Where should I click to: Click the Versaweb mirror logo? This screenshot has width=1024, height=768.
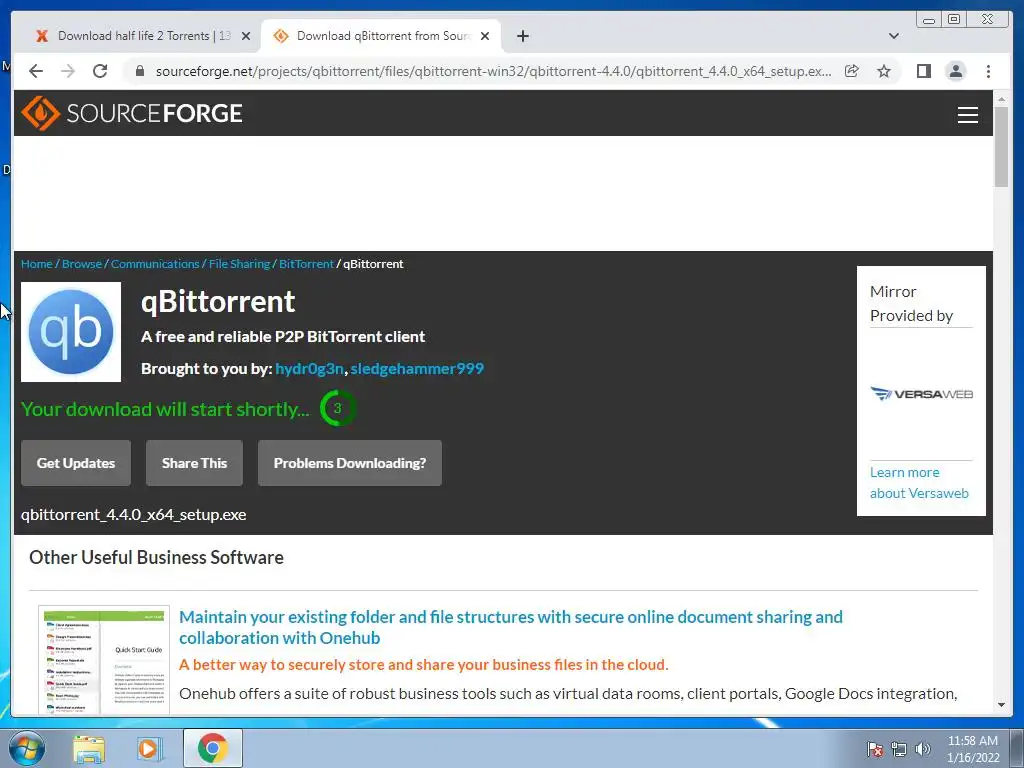pyautogui.click(x=921, y=394)
